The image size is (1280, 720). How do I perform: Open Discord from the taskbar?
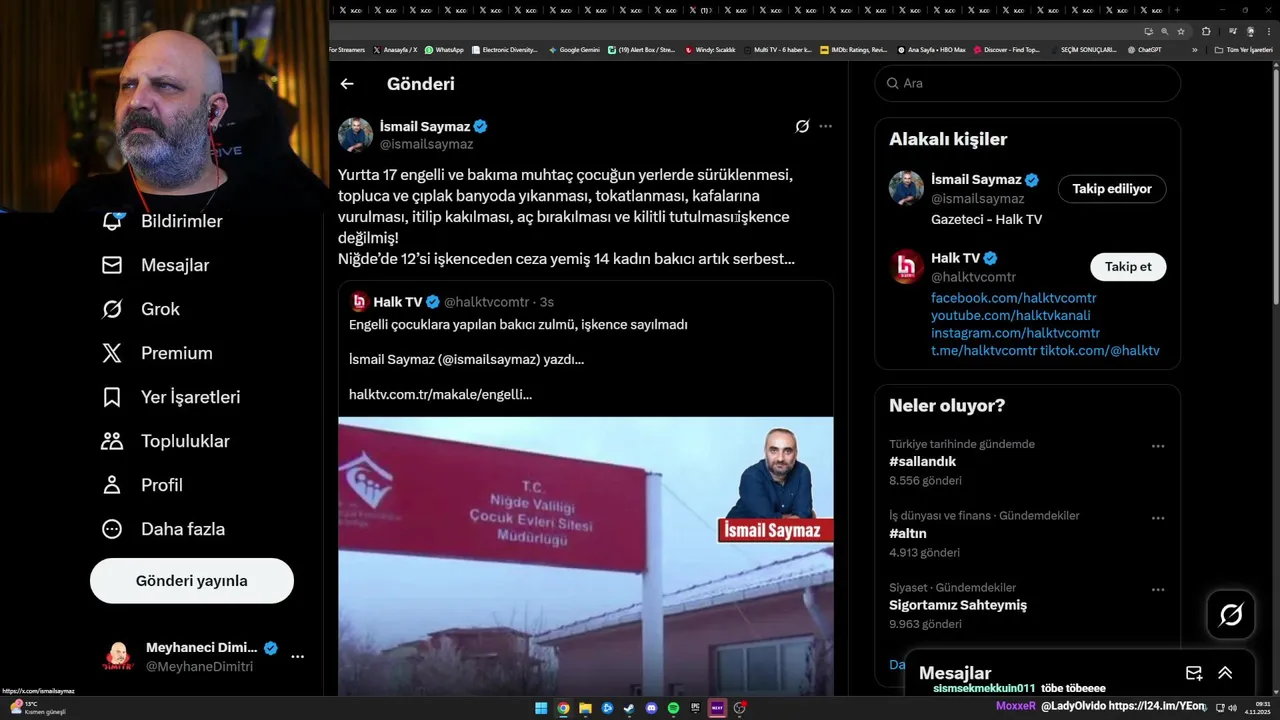pyautogui.click(x=651, y=708)
